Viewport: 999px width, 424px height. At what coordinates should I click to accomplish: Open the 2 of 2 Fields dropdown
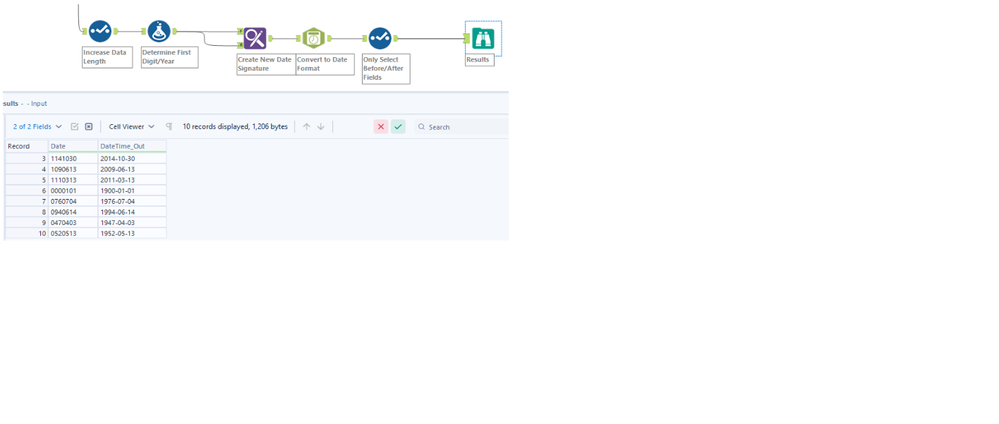(x=38, y=127)
